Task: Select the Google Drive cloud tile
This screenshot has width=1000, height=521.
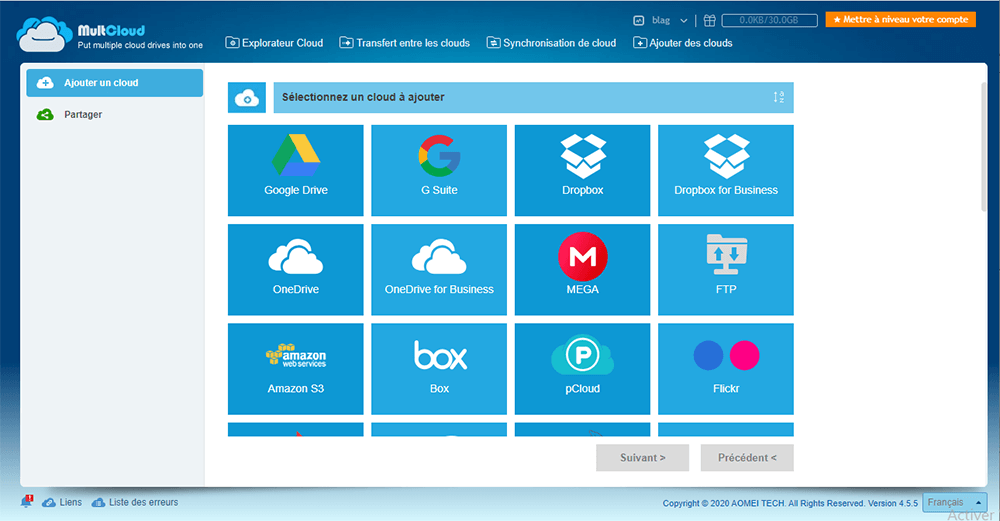Action: [295, 170]
